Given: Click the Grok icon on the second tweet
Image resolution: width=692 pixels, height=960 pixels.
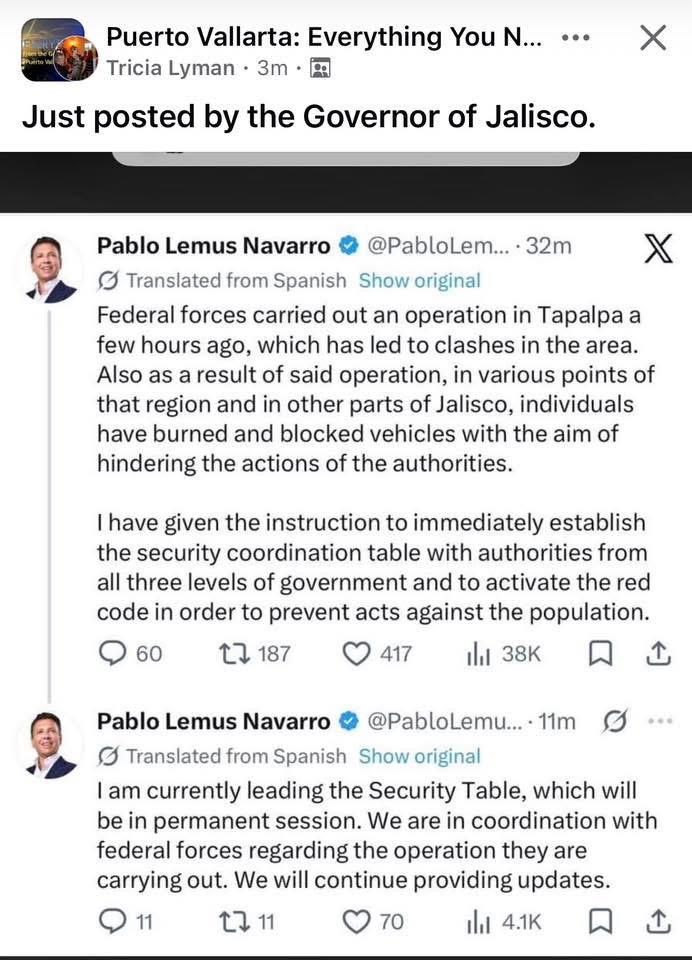Looking at the screenshot, I should (x=616, y=721).
